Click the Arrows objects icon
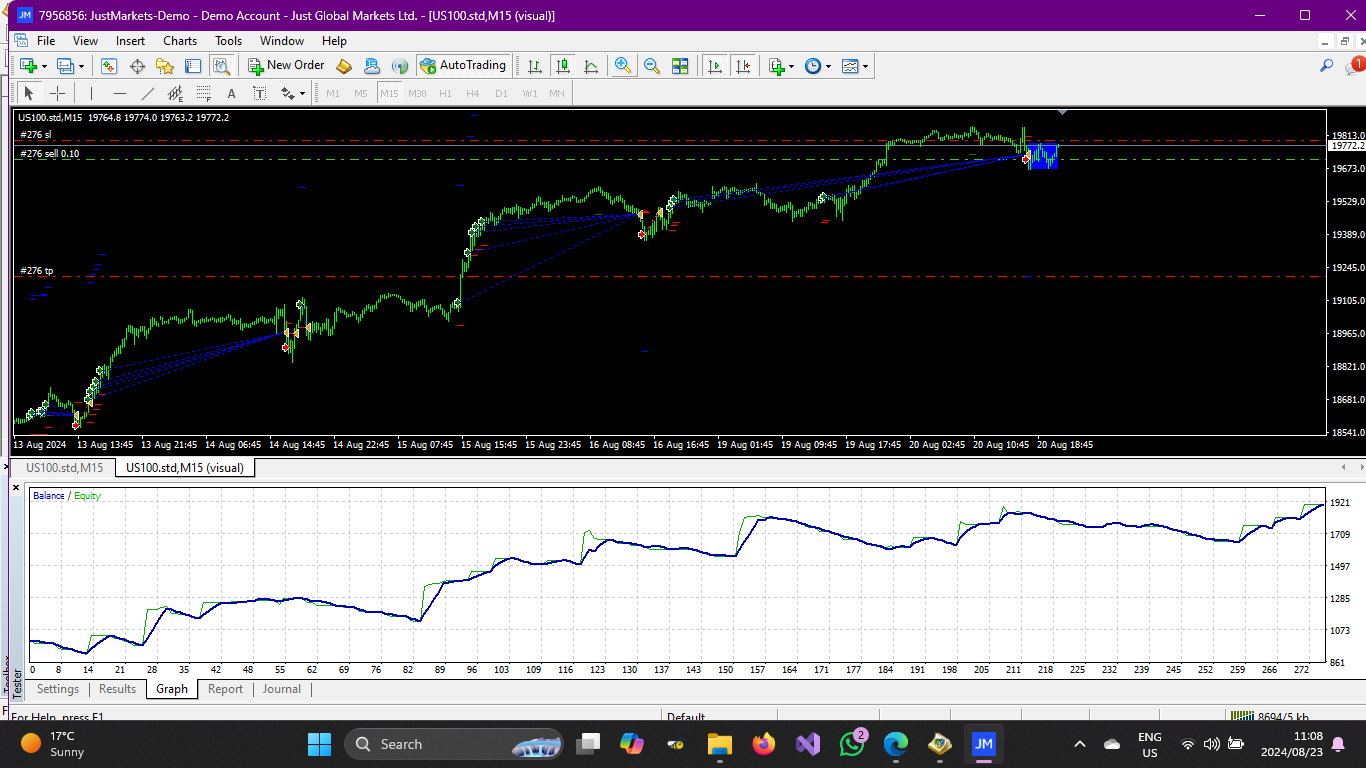Viewport: 1366px width, 768px height. pyautogui.click(x=288, y=93)
